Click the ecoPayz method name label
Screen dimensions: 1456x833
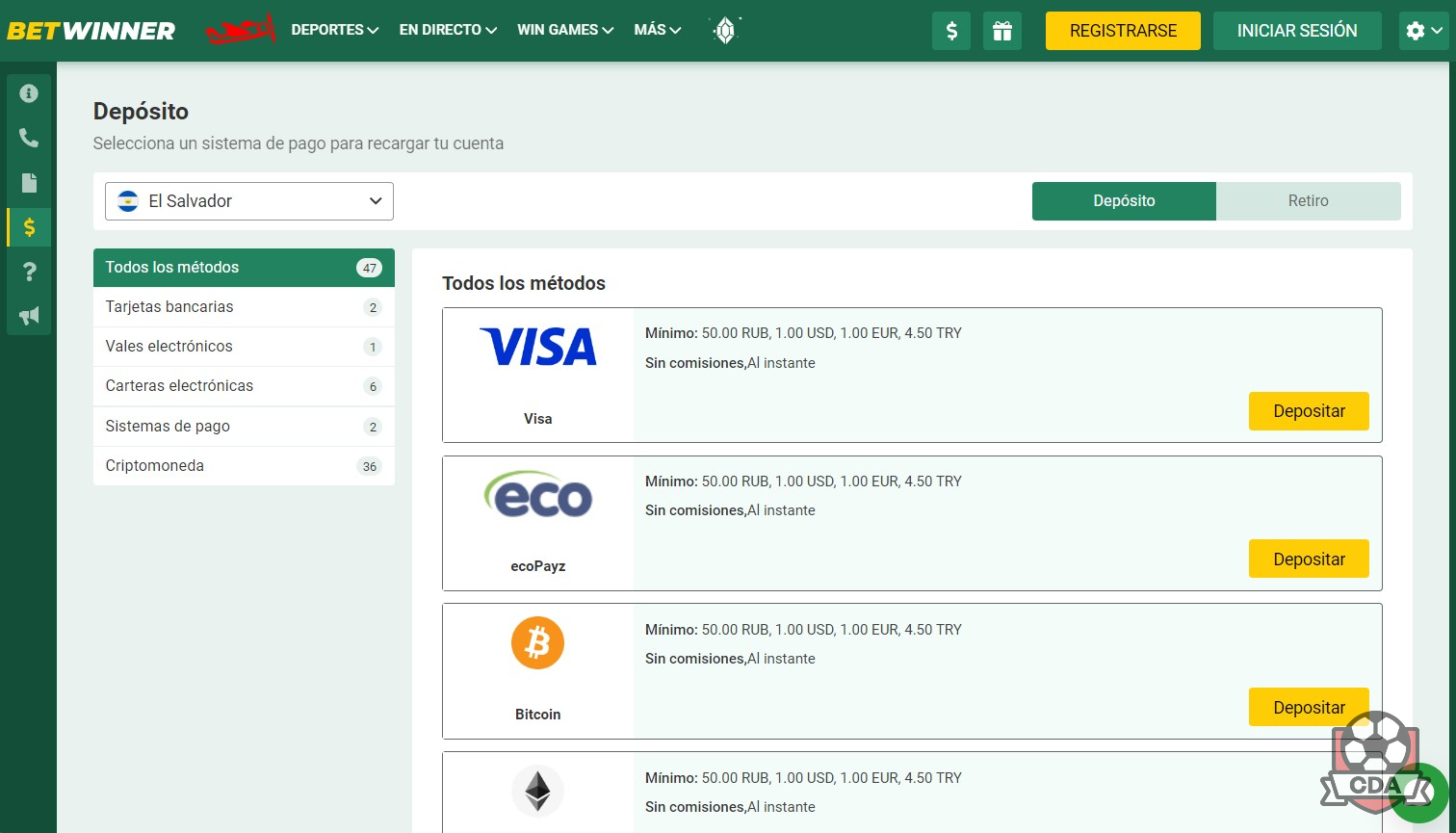pyautogui.click(x=538, y=566)
